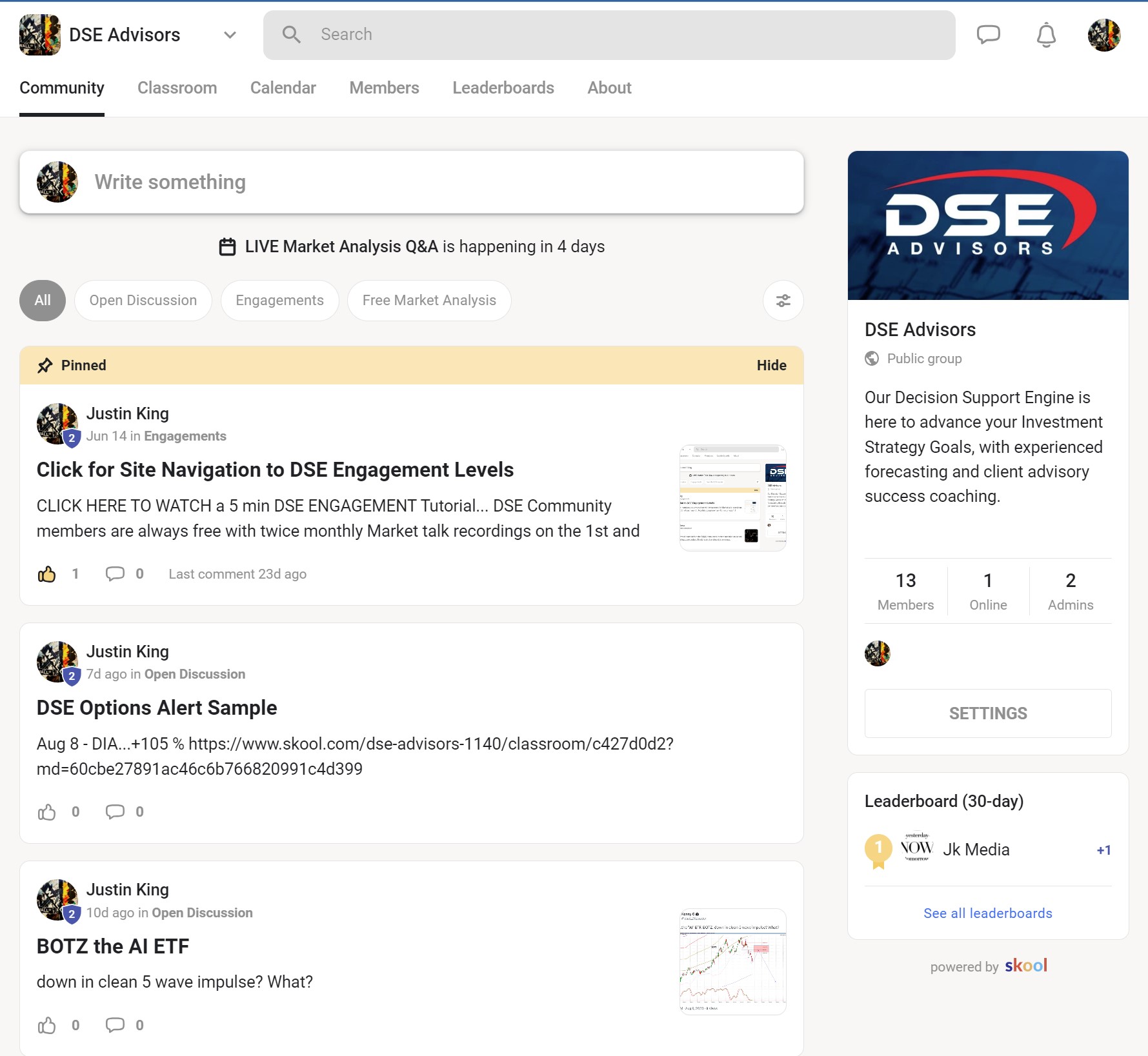Click your profile avatar picture

pos(1104,35)
